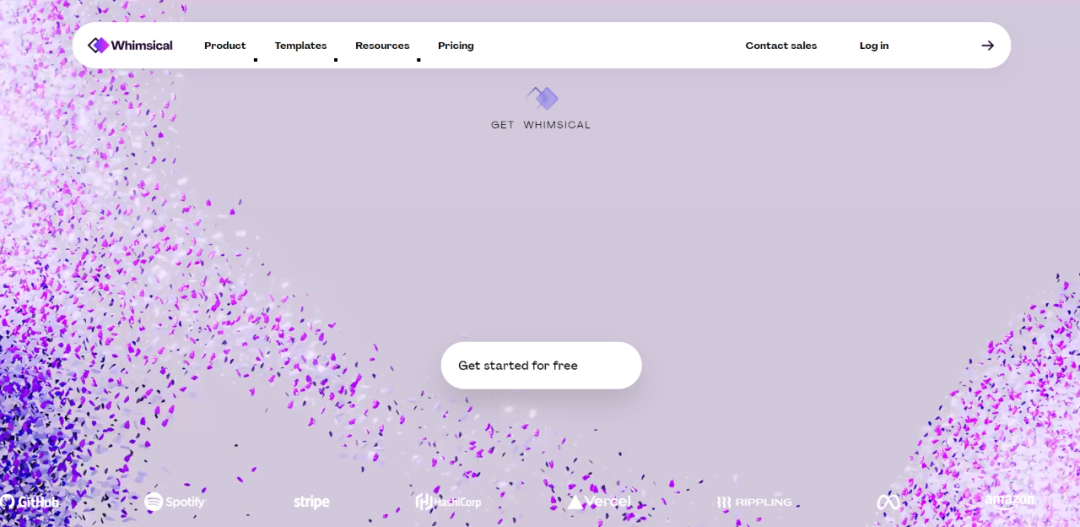Image resolution: width=1080 pixels, height=527 pixels.
Task: Click the Whimsical logo in navbar
Action: tap(98, 45)
